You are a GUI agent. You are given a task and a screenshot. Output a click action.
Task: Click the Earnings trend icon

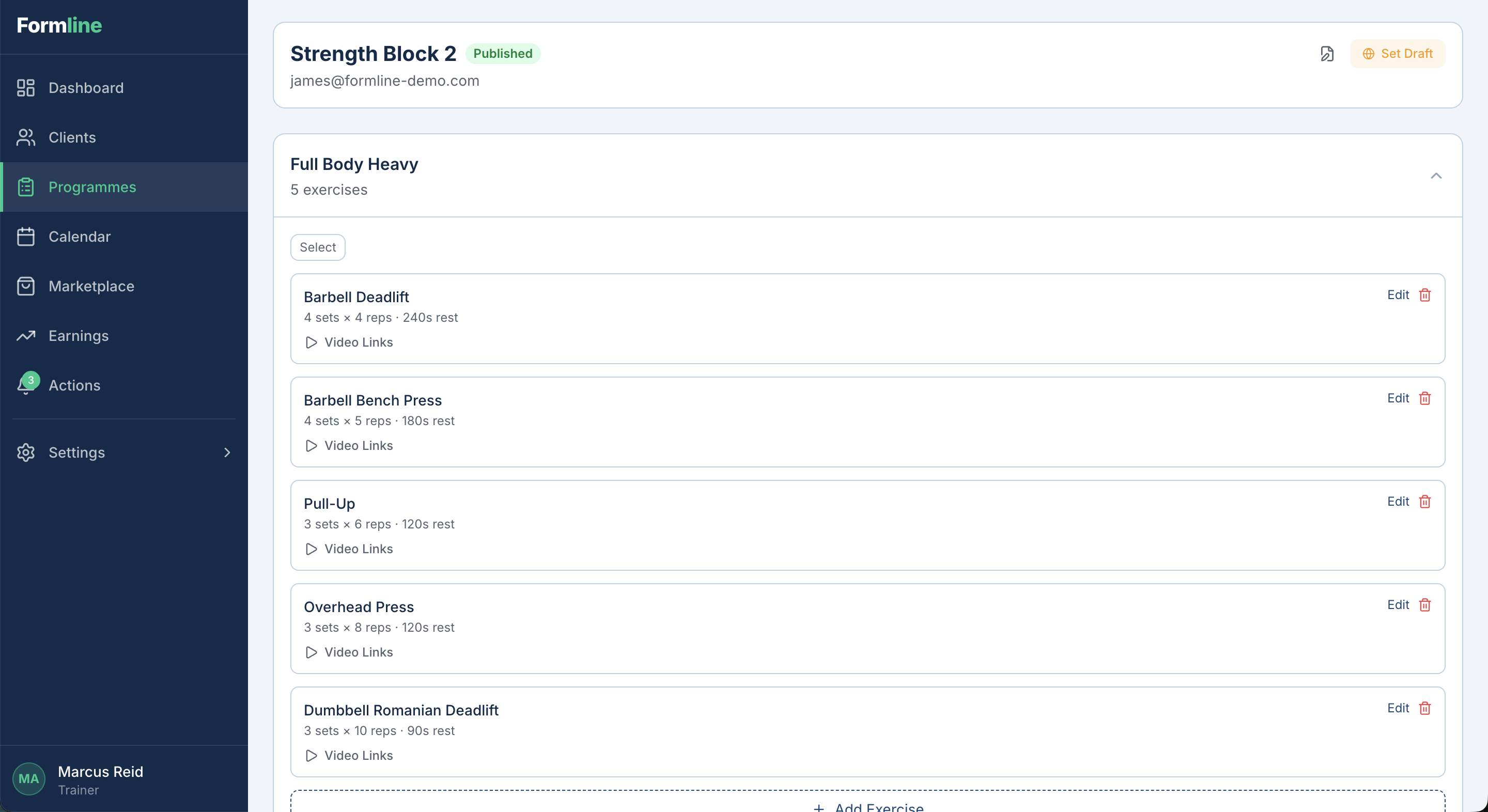coord(26,336)
